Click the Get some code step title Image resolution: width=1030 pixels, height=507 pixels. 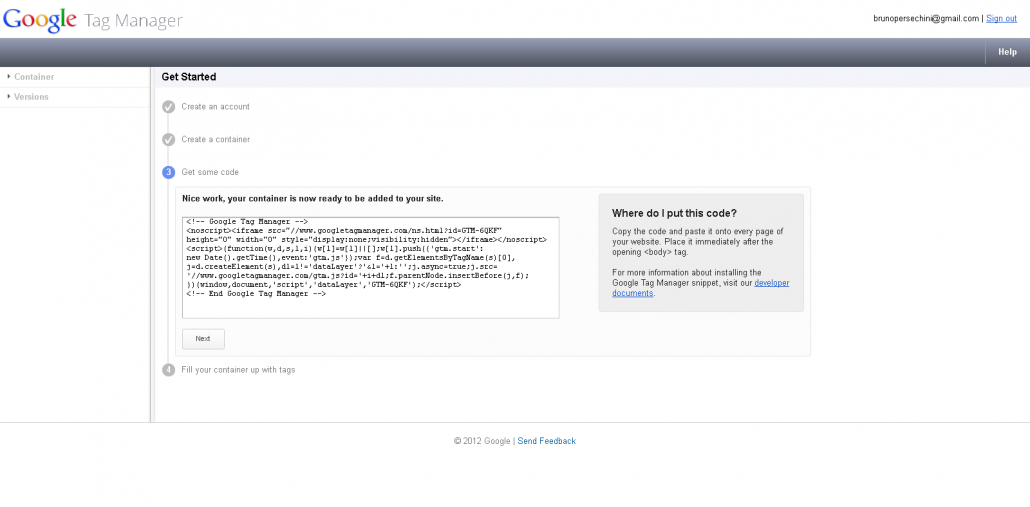(x=210, y=173)
